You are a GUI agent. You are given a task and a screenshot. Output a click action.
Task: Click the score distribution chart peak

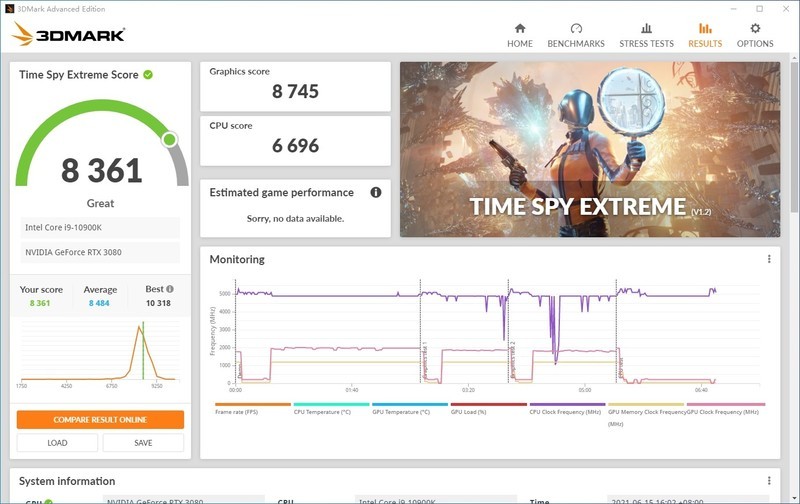[x=139, y=327]
